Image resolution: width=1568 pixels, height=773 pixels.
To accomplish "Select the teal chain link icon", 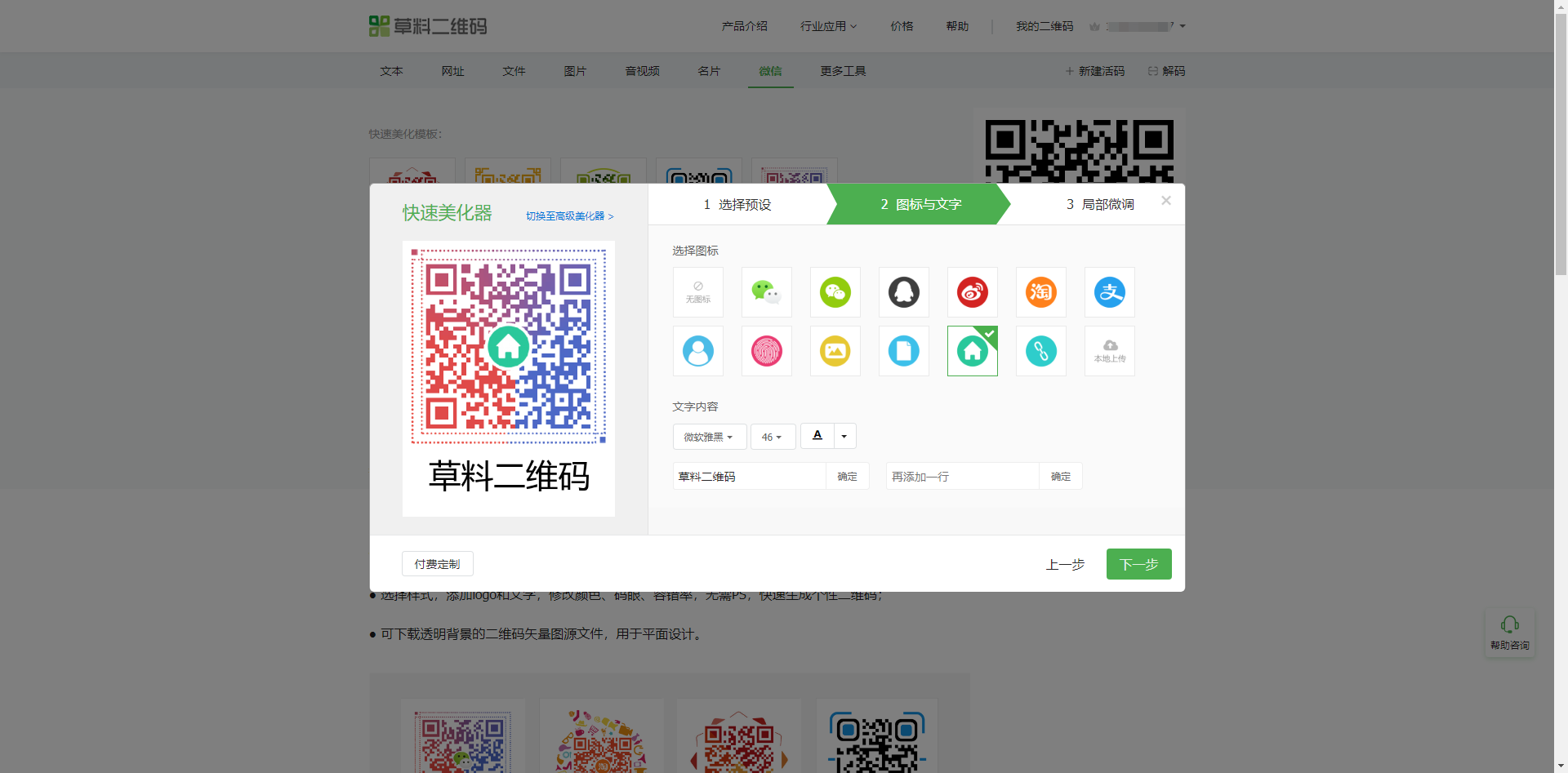I will pyautogui.click(x=1041, y=351).
